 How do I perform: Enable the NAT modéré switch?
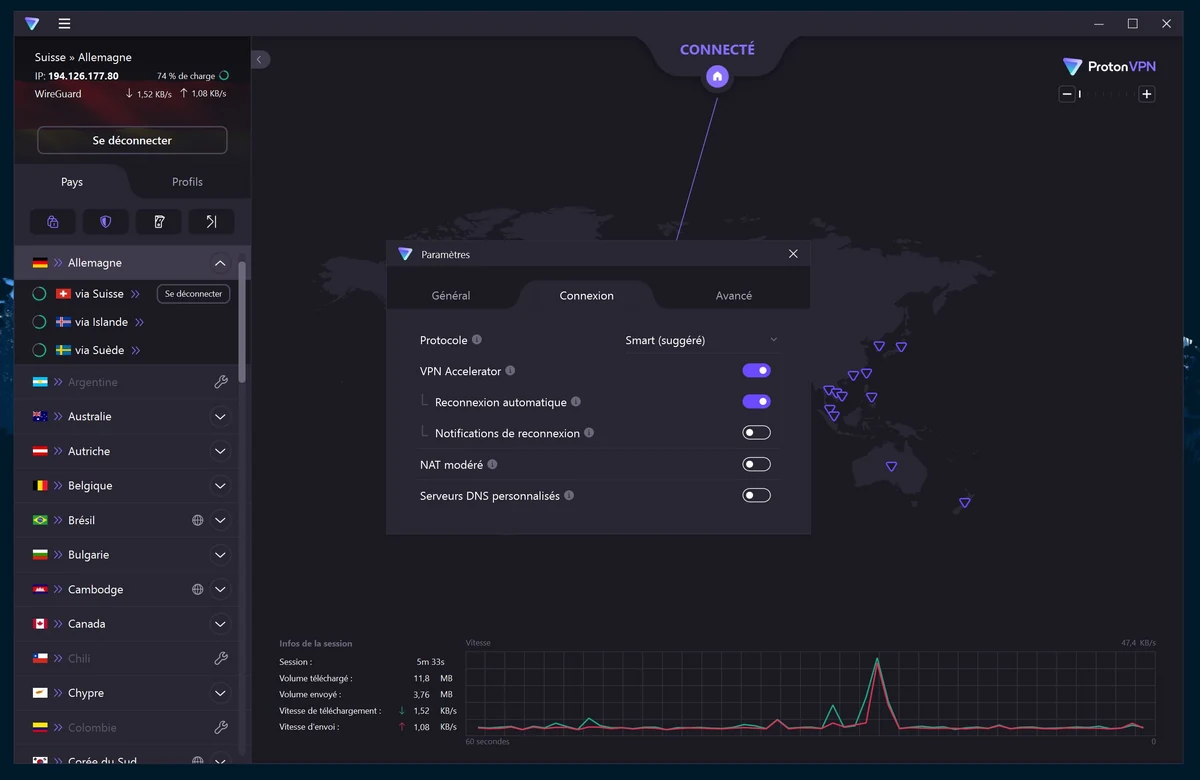(x=756, y=464)
